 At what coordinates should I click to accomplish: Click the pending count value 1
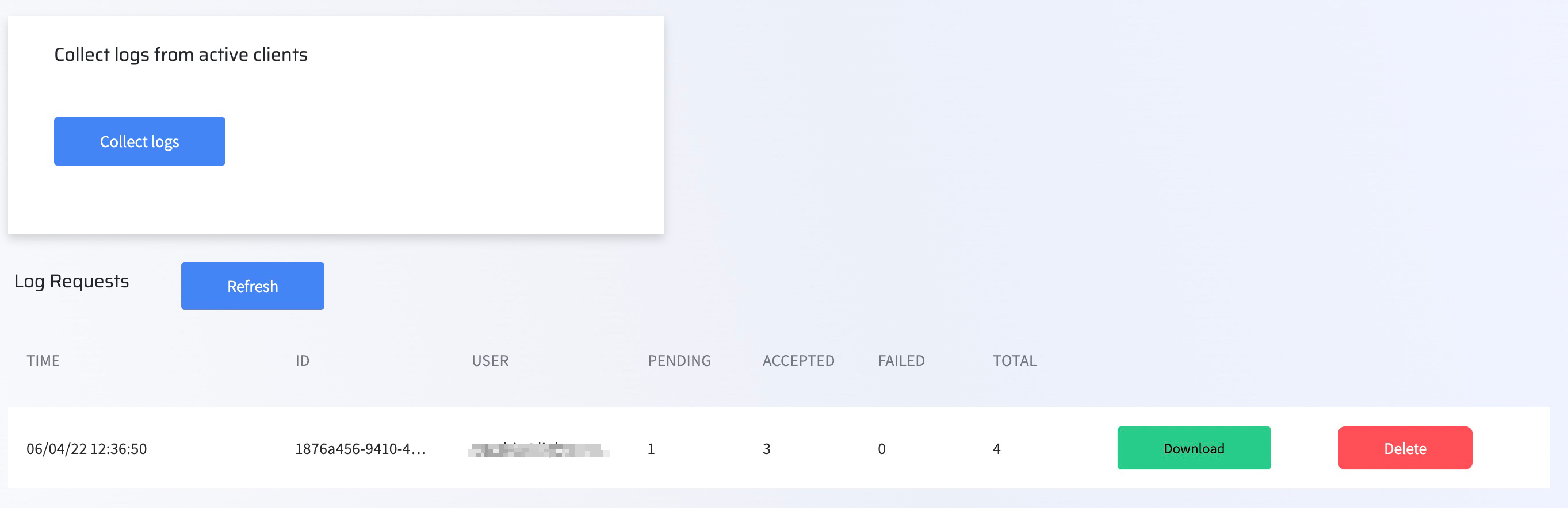(x=651, y=449)
